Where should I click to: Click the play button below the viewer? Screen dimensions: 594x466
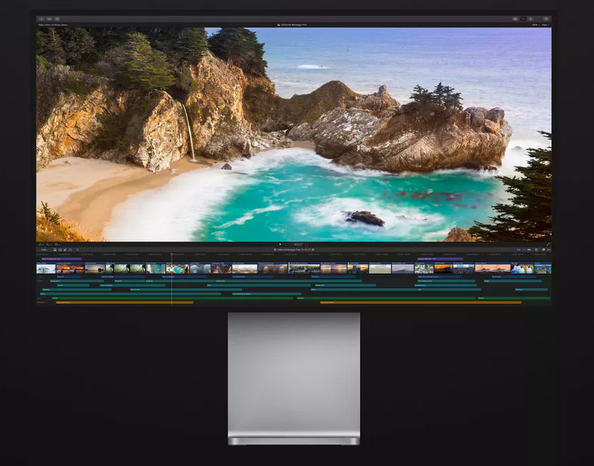(280, 244)
